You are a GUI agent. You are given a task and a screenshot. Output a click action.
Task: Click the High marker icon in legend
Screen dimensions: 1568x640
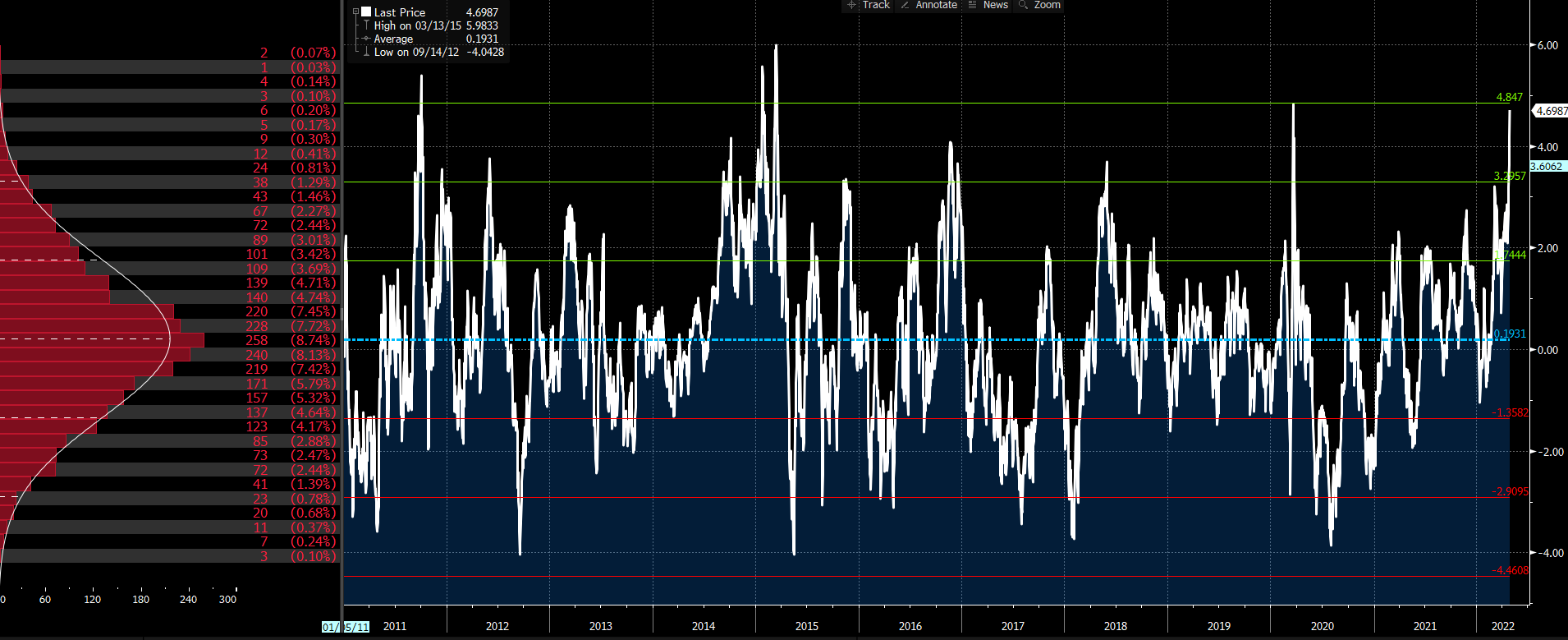366,25
